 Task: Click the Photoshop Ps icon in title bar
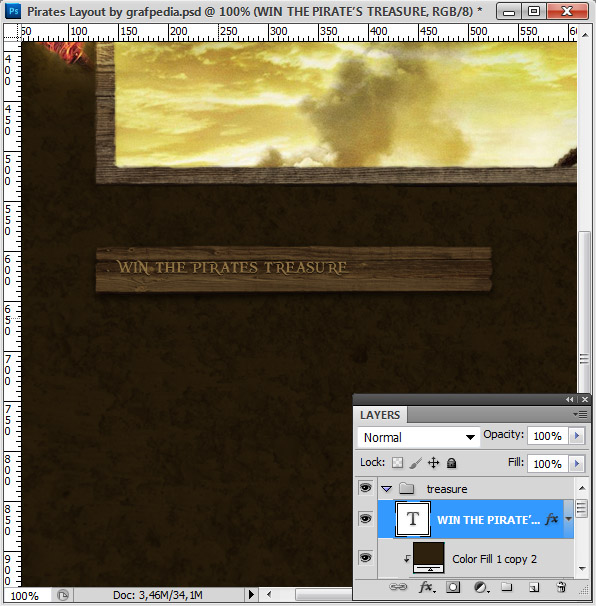pos(13,11)
